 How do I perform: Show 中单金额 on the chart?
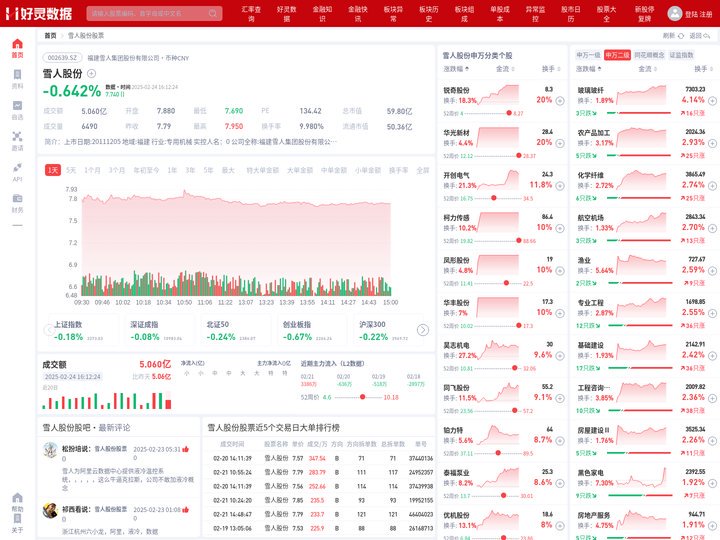[x=334, y=170]
